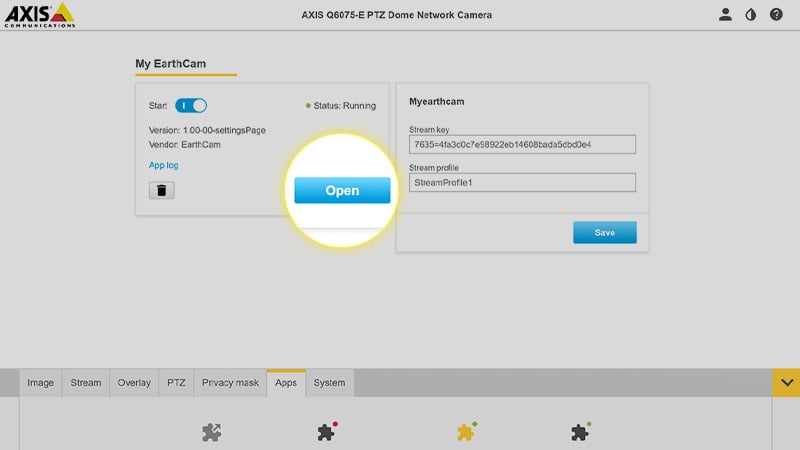
Task: Click the AXIS Communications logo
Action: [40, 15]
